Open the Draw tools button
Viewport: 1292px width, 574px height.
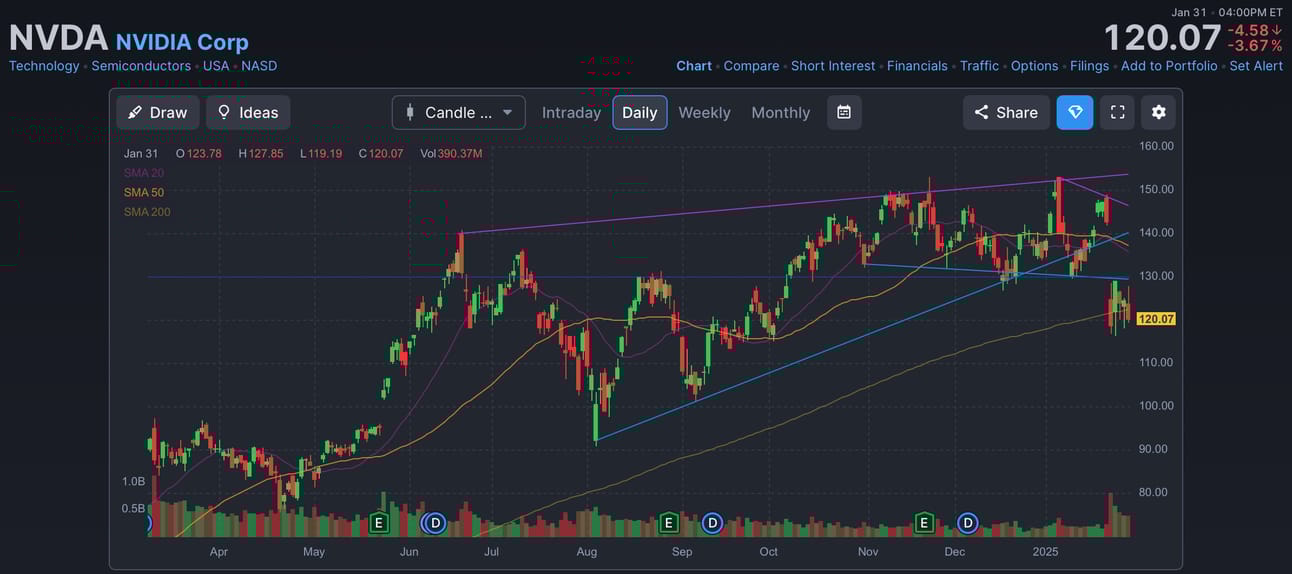click(158, 113)
